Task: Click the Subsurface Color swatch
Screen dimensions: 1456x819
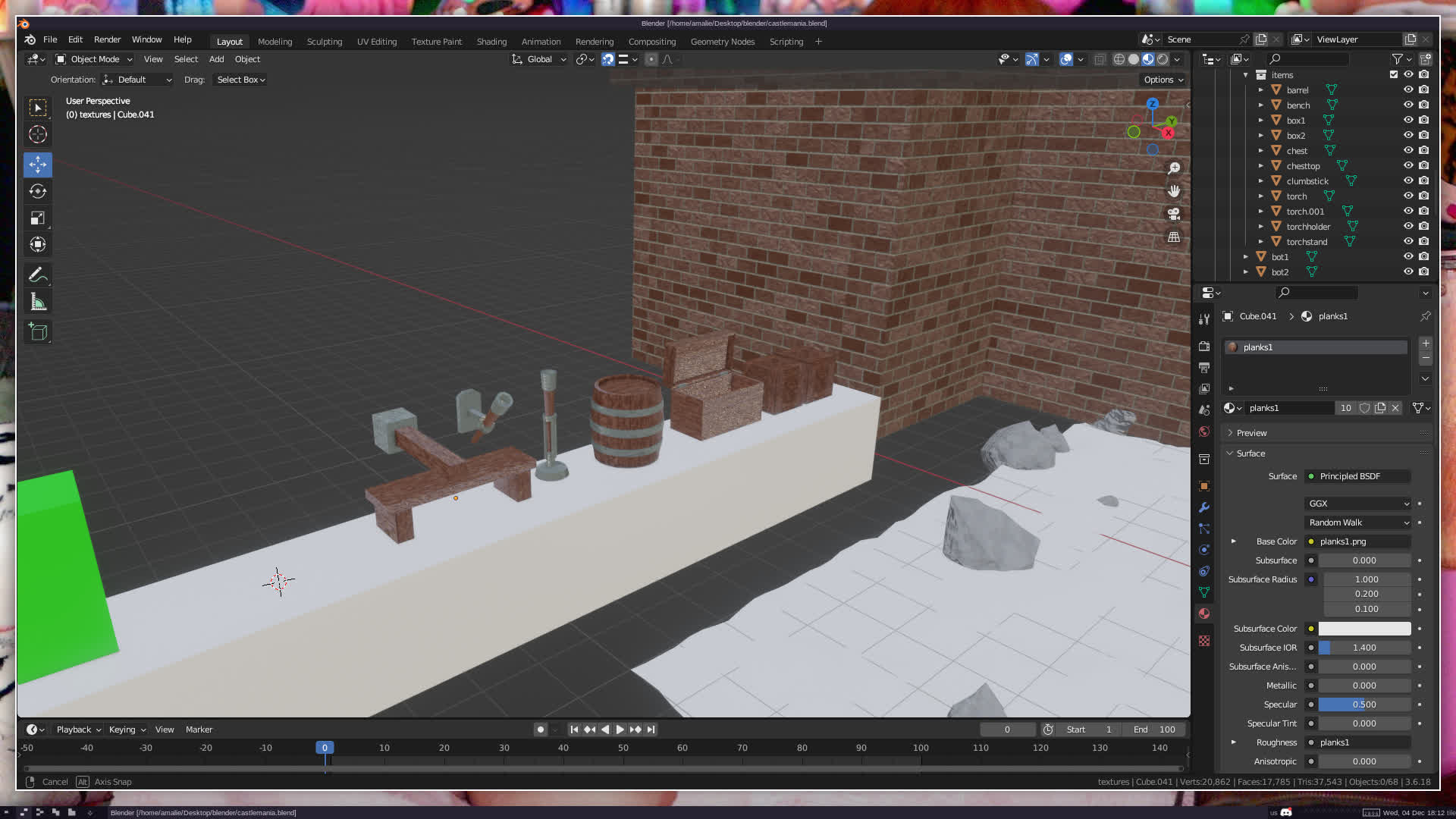Action: [x=1364, y=629]
